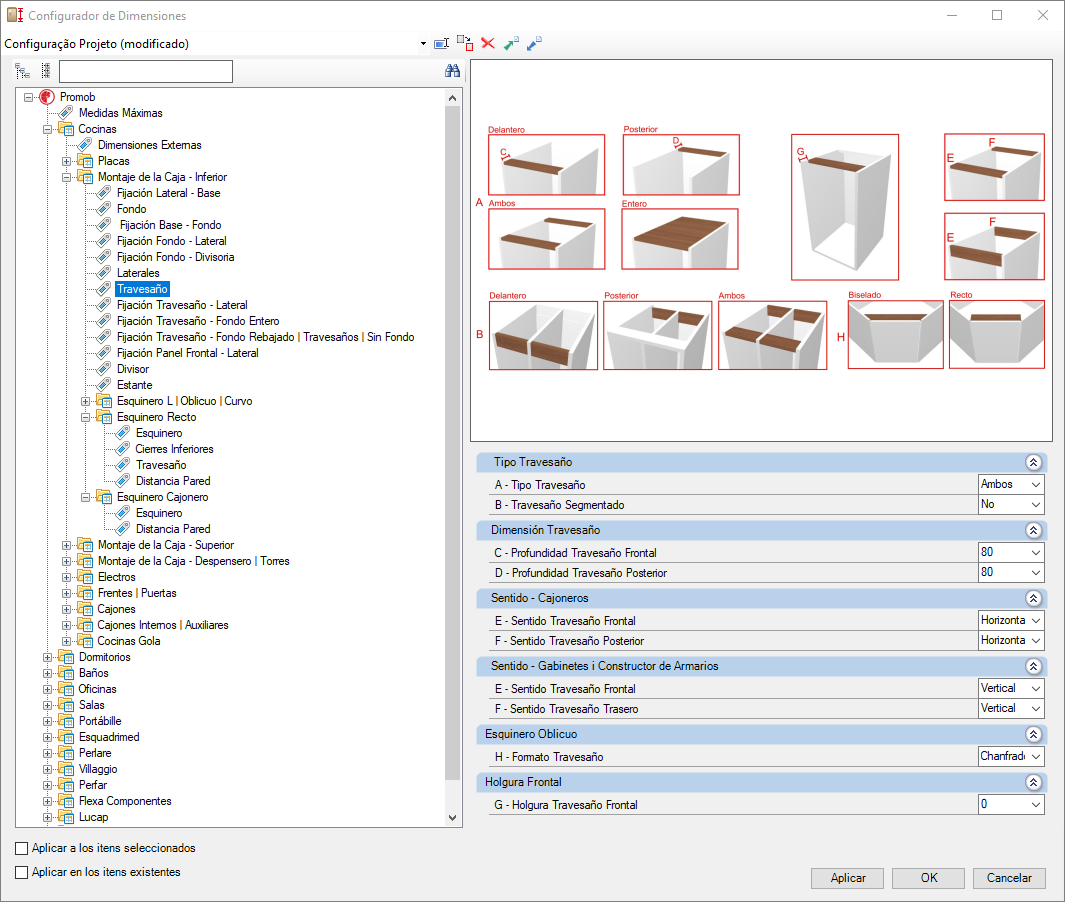Click tree scrollbar up arrow
Viewport: 1065px width, 902px height.
[x=453, y=98]
